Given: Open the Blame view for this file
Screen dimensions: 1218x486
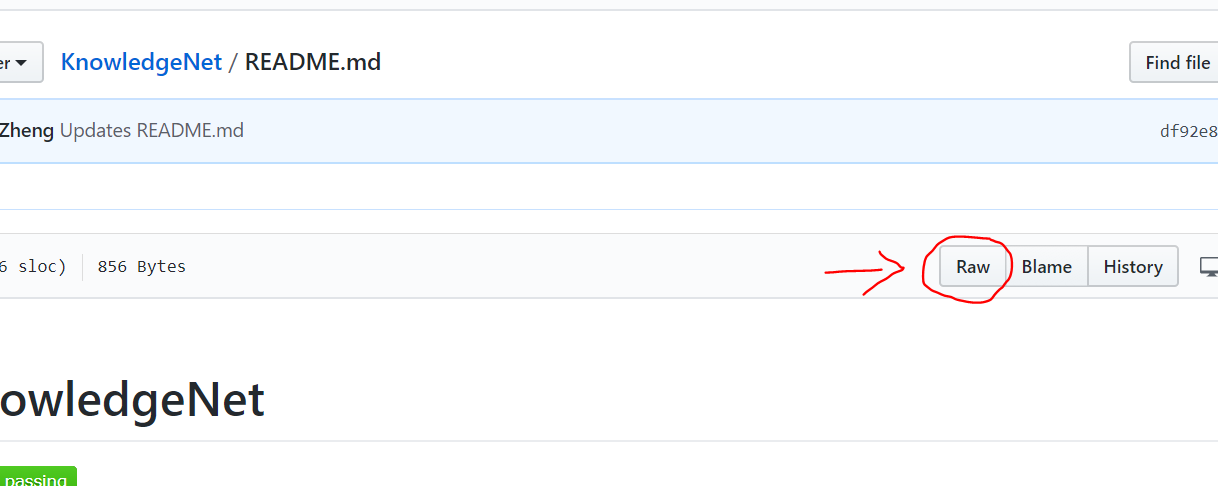Looking at the screenshot, I should [x=1046, y=267].
